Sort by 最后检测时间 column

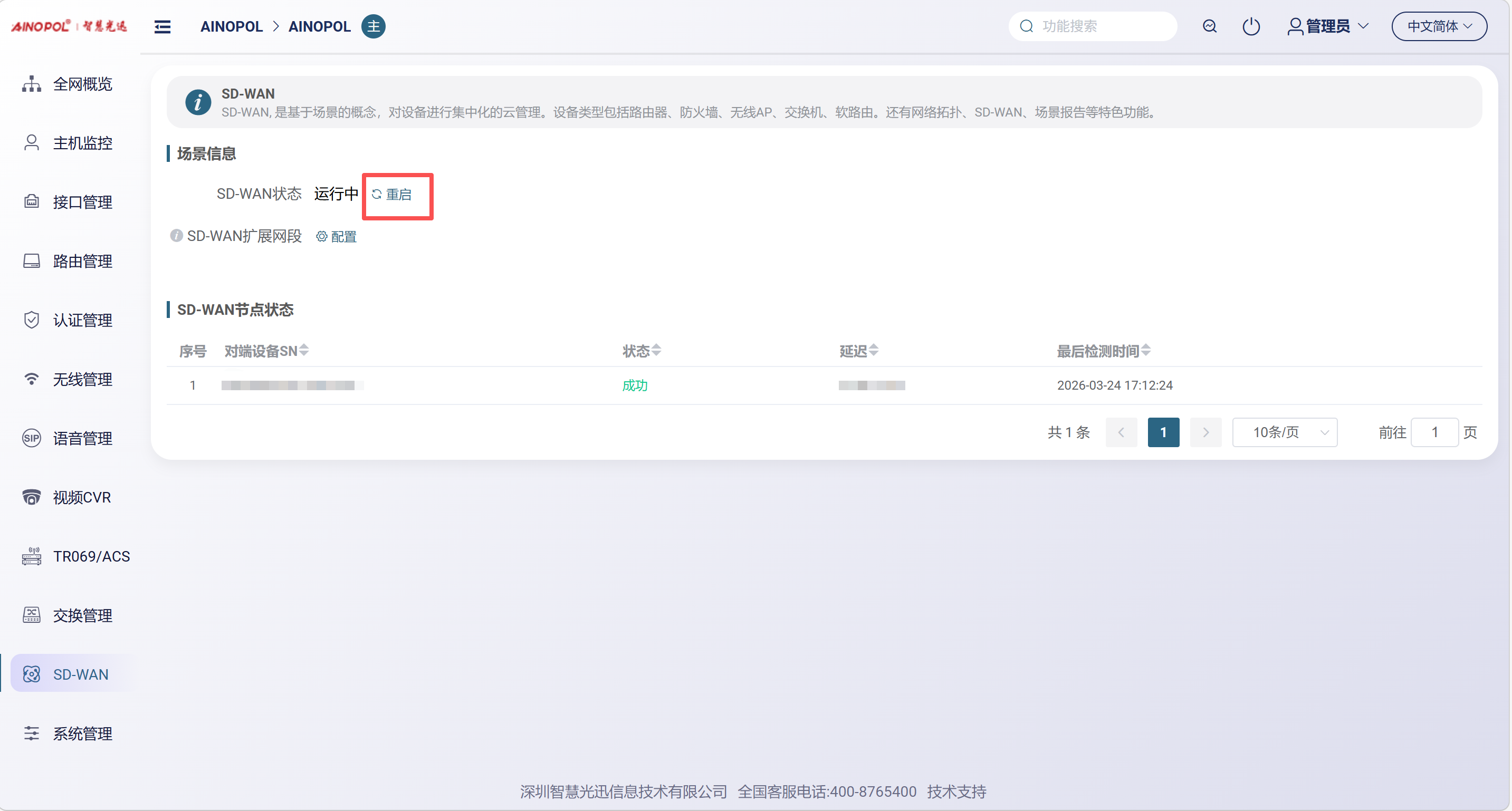1146,350
